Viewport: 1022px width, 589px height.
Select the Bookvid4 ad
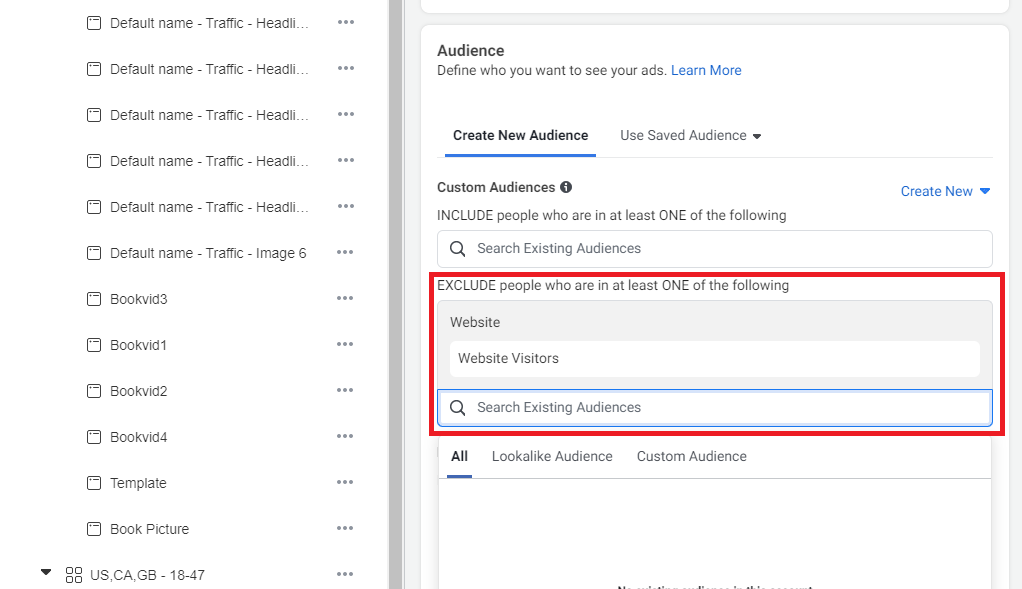[x=138, y=437]
